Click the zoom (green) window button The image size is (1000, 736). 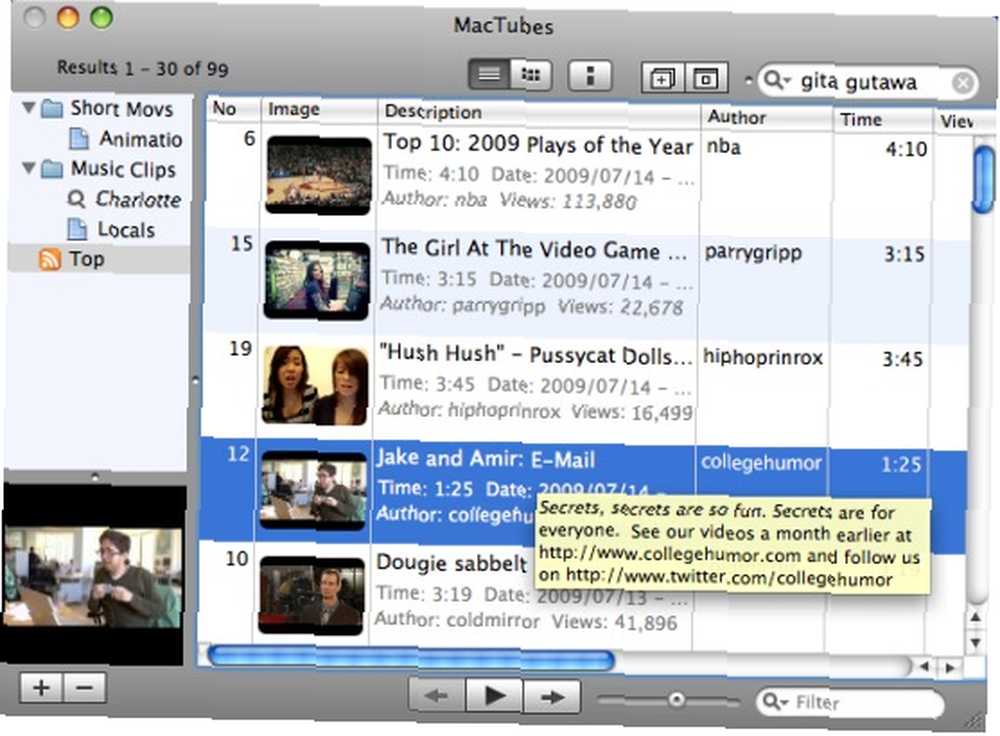coord(101,18)
